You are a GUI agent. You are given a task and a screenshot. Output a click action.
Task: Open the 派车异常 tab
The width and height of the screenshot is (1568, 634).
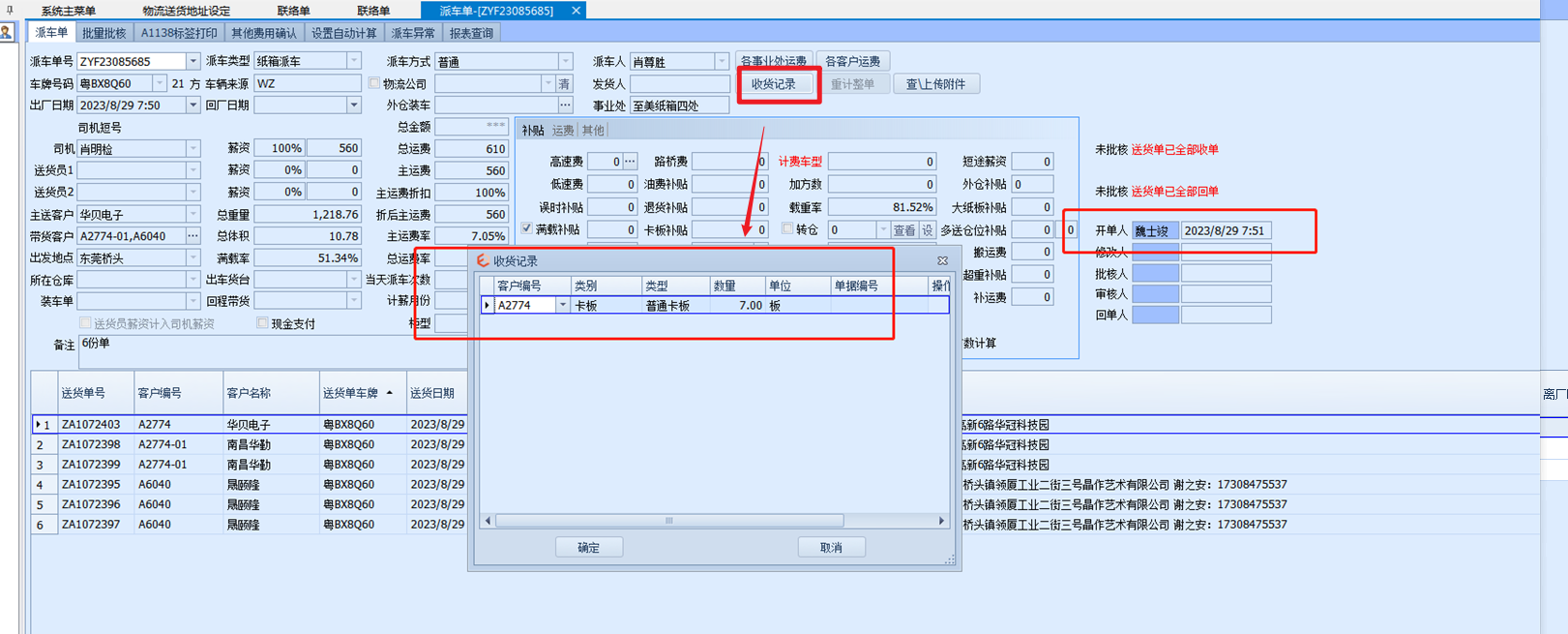(x=413, y=33)
